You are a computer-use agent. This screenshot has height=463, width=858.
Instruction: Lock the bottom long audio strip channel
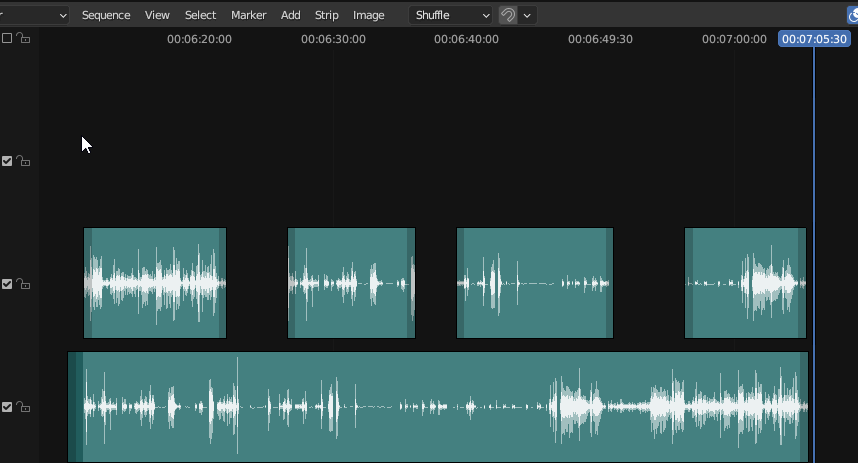(x=23, y=407)
